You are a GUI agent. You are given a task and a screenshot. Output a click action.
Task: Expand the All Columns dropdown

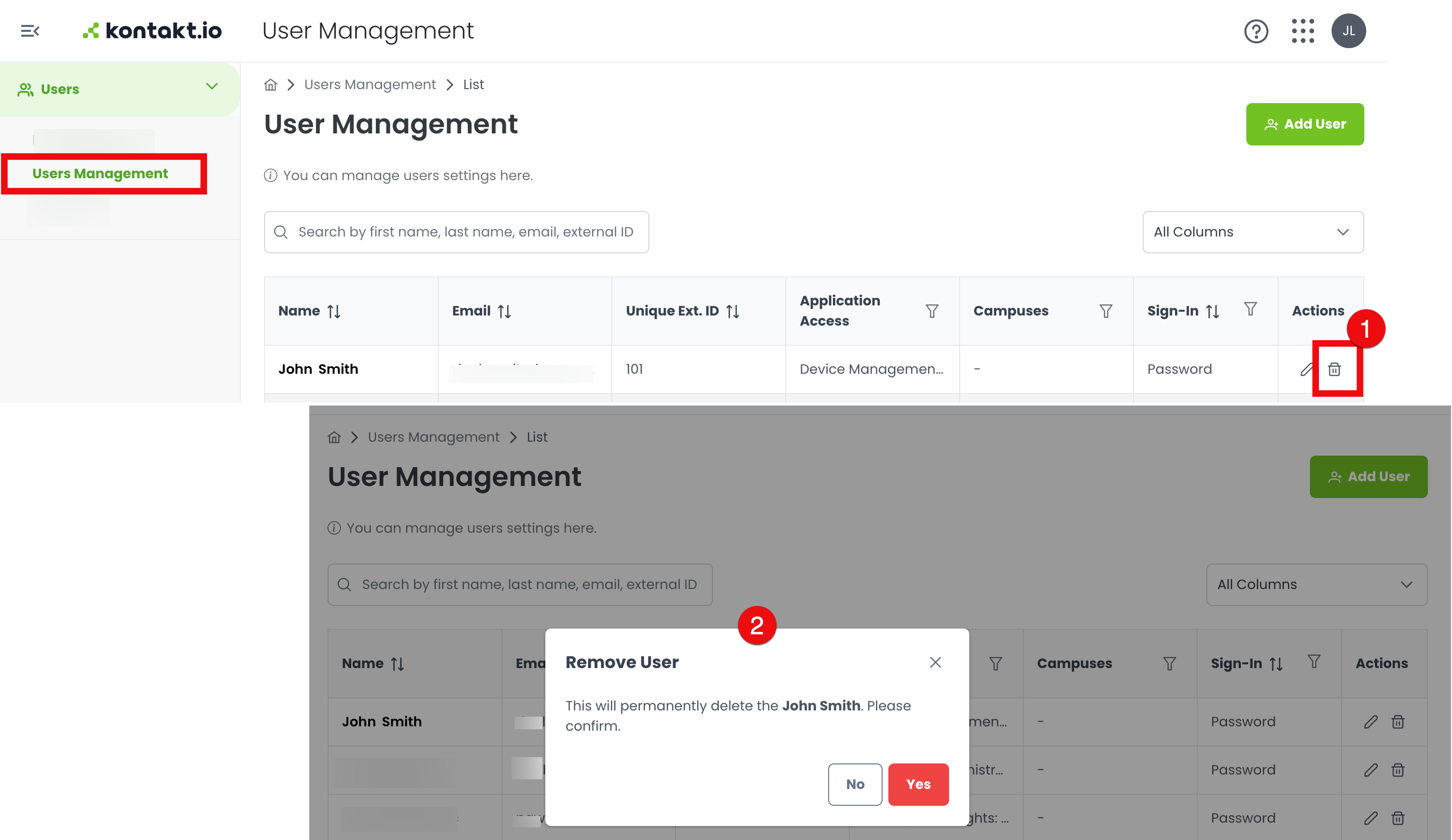[1253, 232]
